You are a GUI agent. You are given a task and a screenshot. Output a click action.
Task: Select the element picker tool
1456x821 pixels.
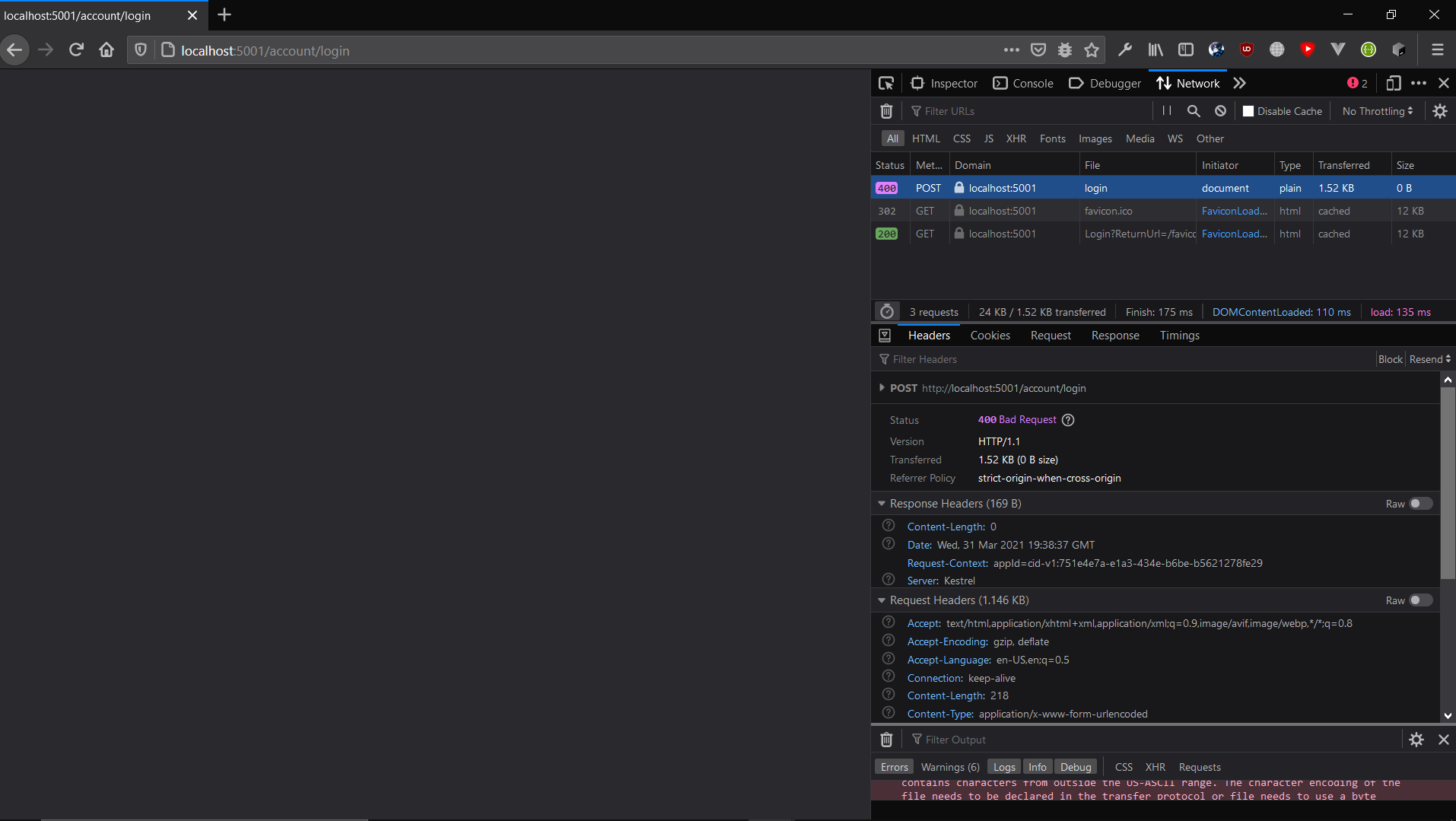pyautogui.click(x=885, y=83)
